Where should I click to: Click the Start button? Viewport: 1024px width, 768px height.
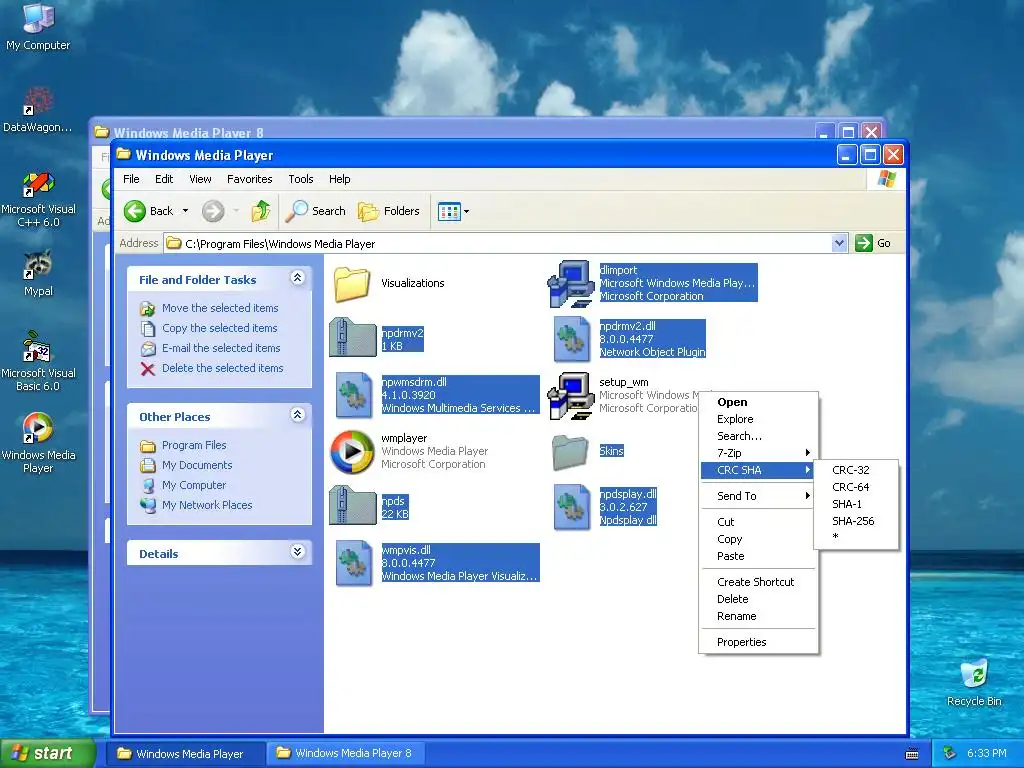[x=48, y=754]
